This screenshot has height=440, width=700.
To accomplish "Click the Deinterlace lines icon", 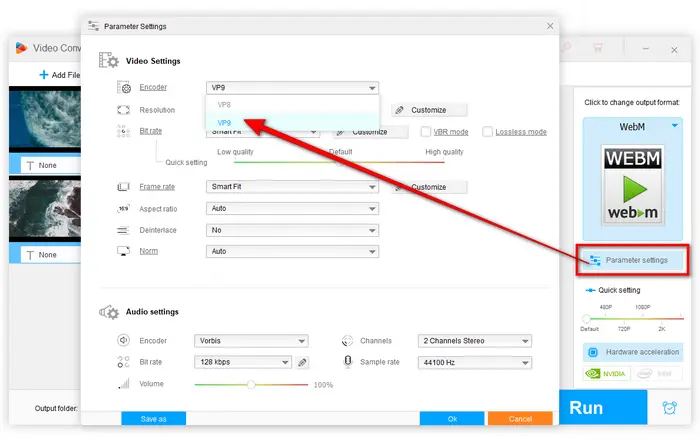I will [x=123, y=230].
